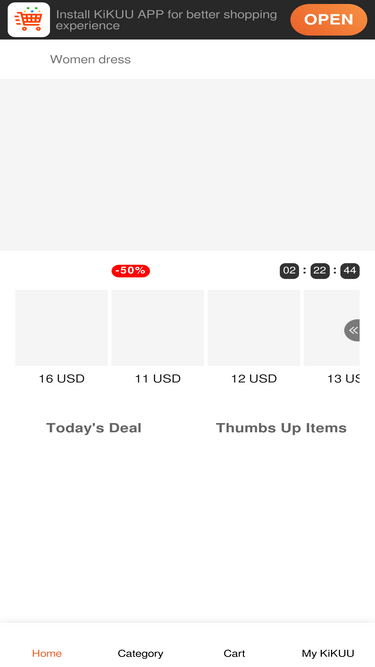Switch to Today's Deal tab
This screenshot has height=667, width=375.
pos(94,428)
